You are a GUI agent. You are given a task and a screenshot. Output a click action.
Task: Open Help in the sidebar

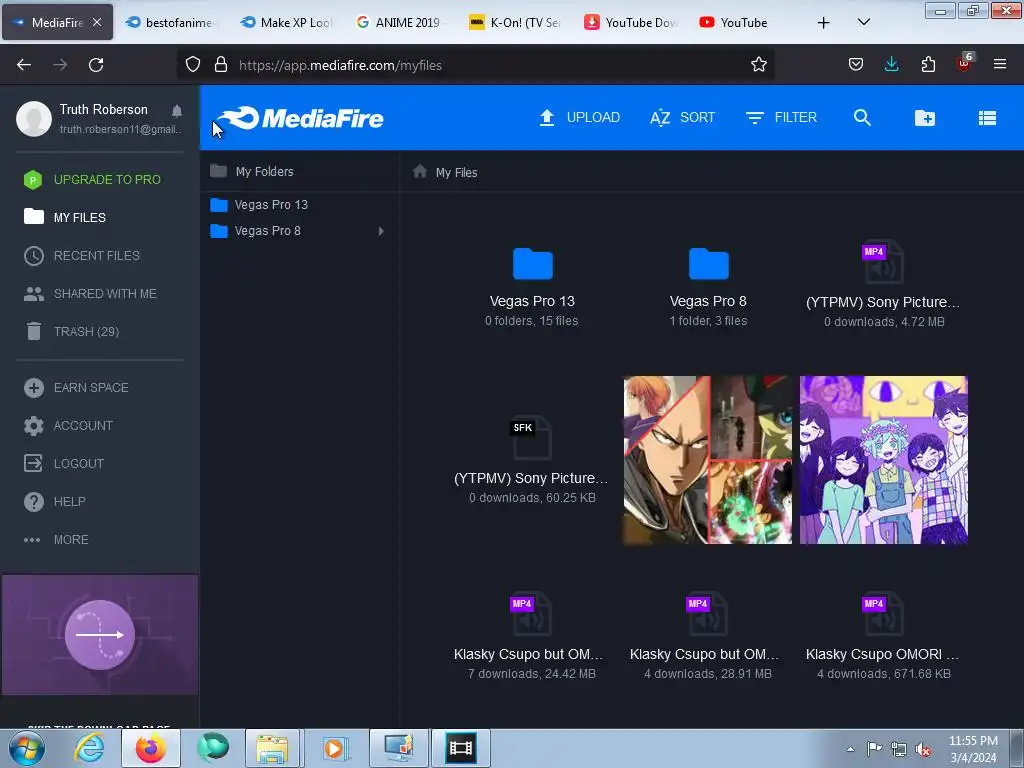(x=55, y=502)
